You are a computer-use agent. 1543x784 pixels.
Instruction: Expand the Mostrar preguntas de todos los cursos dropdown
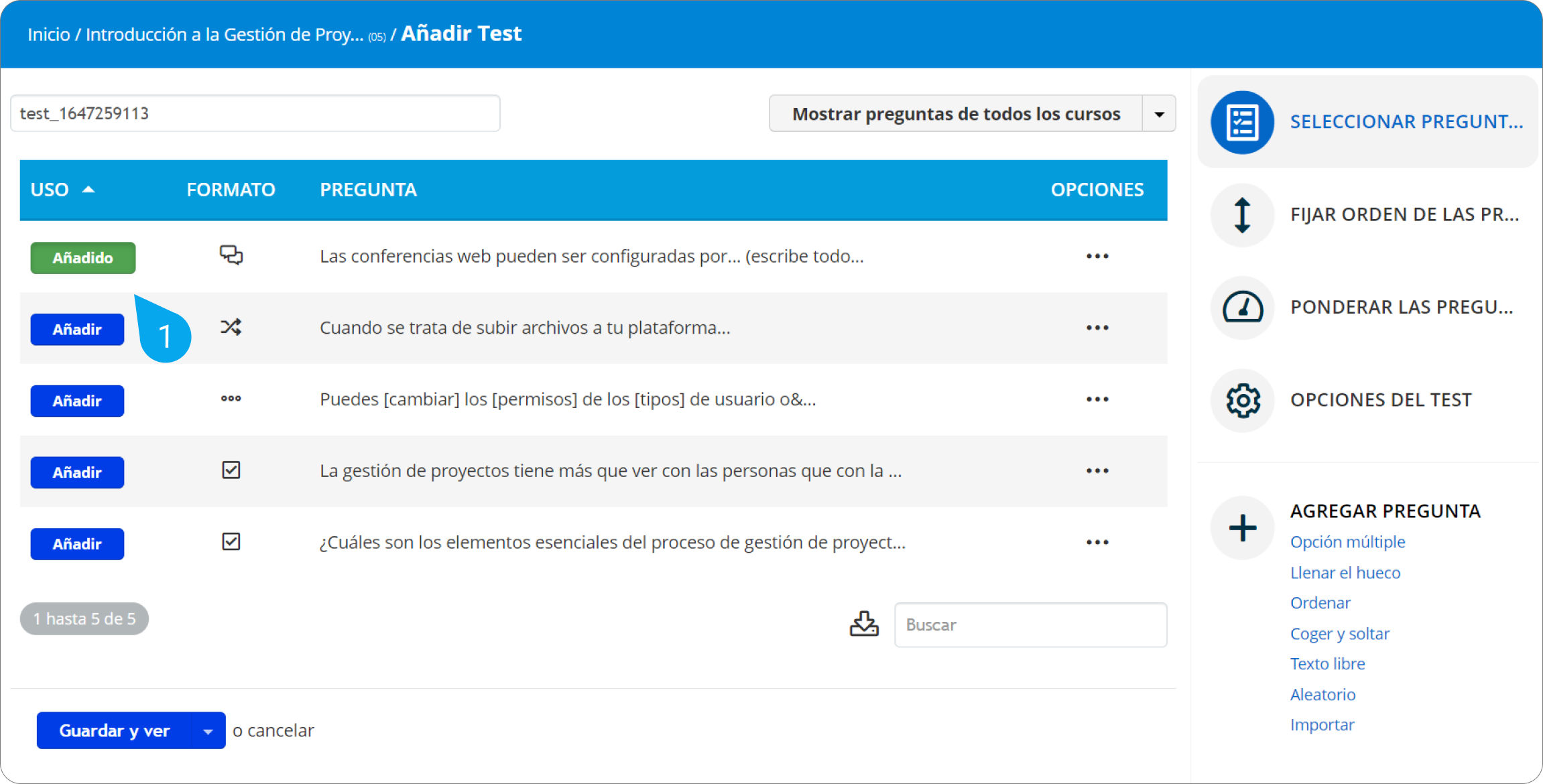1159,114
